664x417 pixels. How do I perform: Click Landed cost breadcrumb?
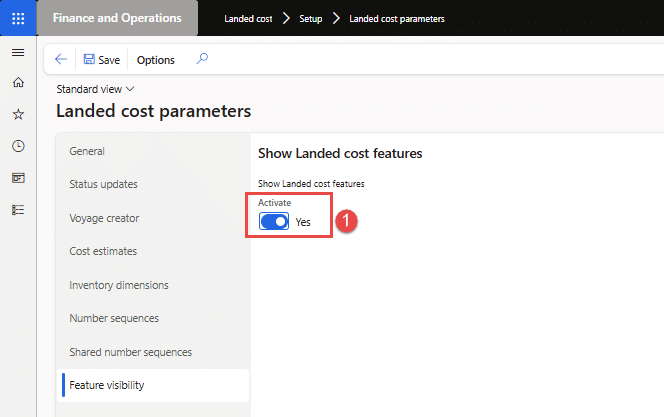point(249,19)
